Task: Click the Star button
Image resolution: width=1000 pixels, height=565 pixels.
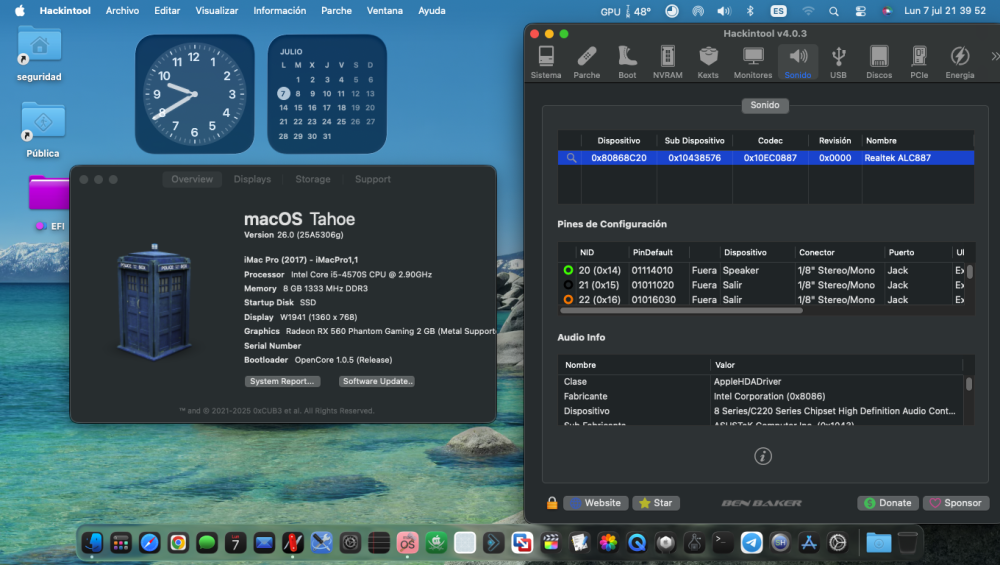Action: tap(656, 503)
